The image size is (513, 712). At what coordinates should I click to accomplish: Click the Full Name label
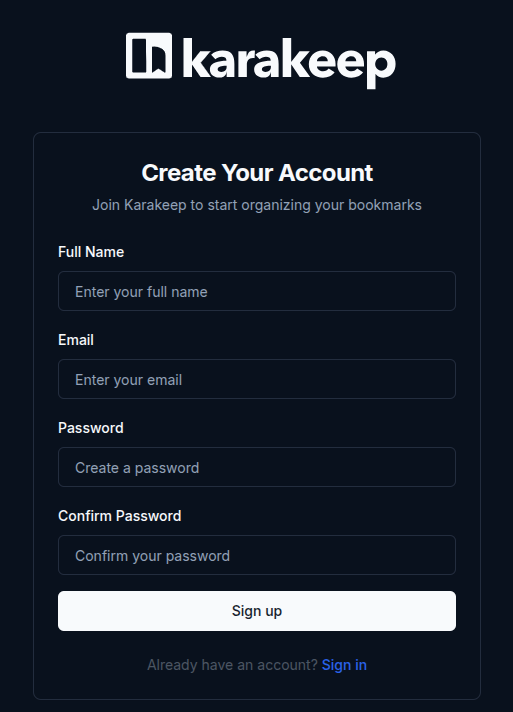click(91, 252)
